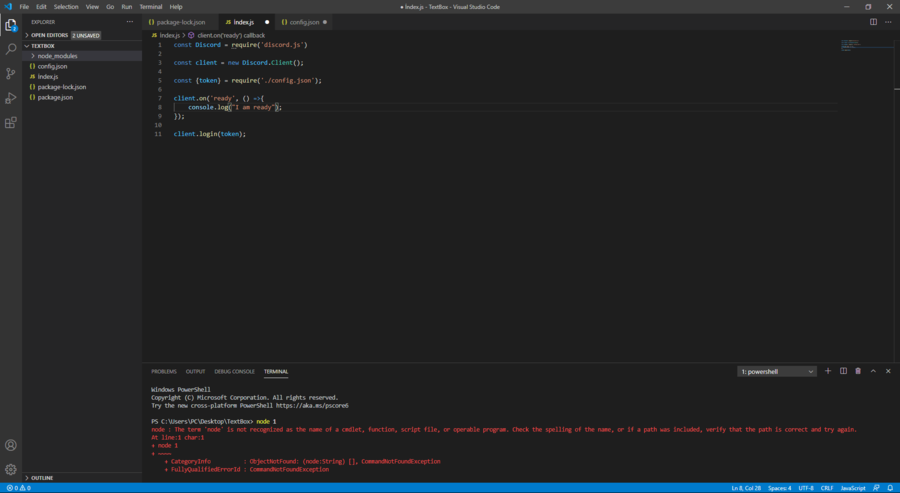
Task: Expand the Open Editors section
Action: coord(49,35)
